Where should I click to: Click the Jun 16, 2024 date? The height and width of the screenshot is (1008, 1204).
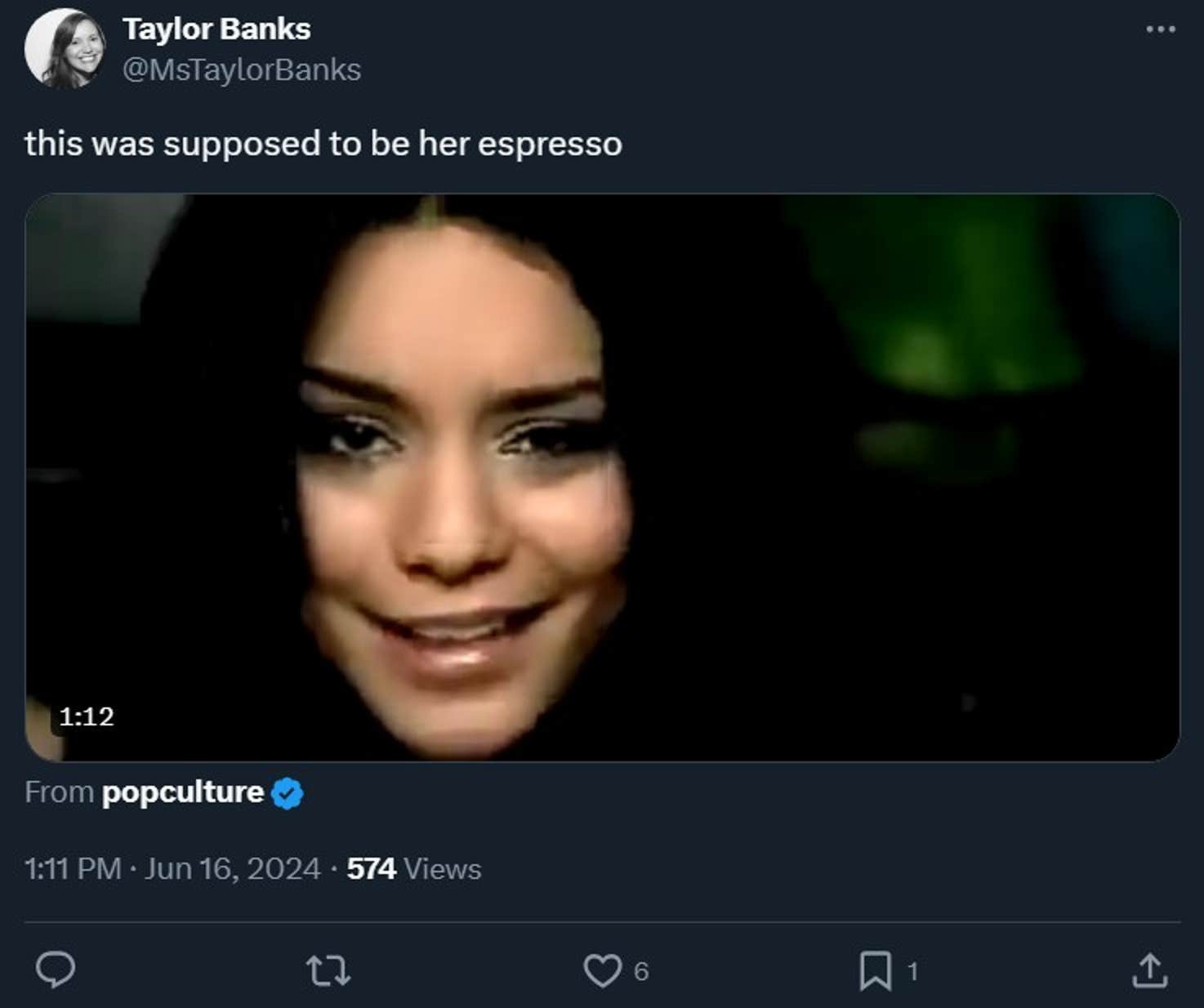[x=232, y=868]
